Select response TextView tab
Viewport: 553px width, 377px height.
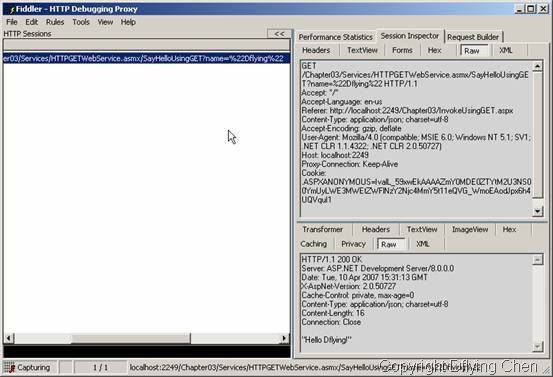coord(422,229)
